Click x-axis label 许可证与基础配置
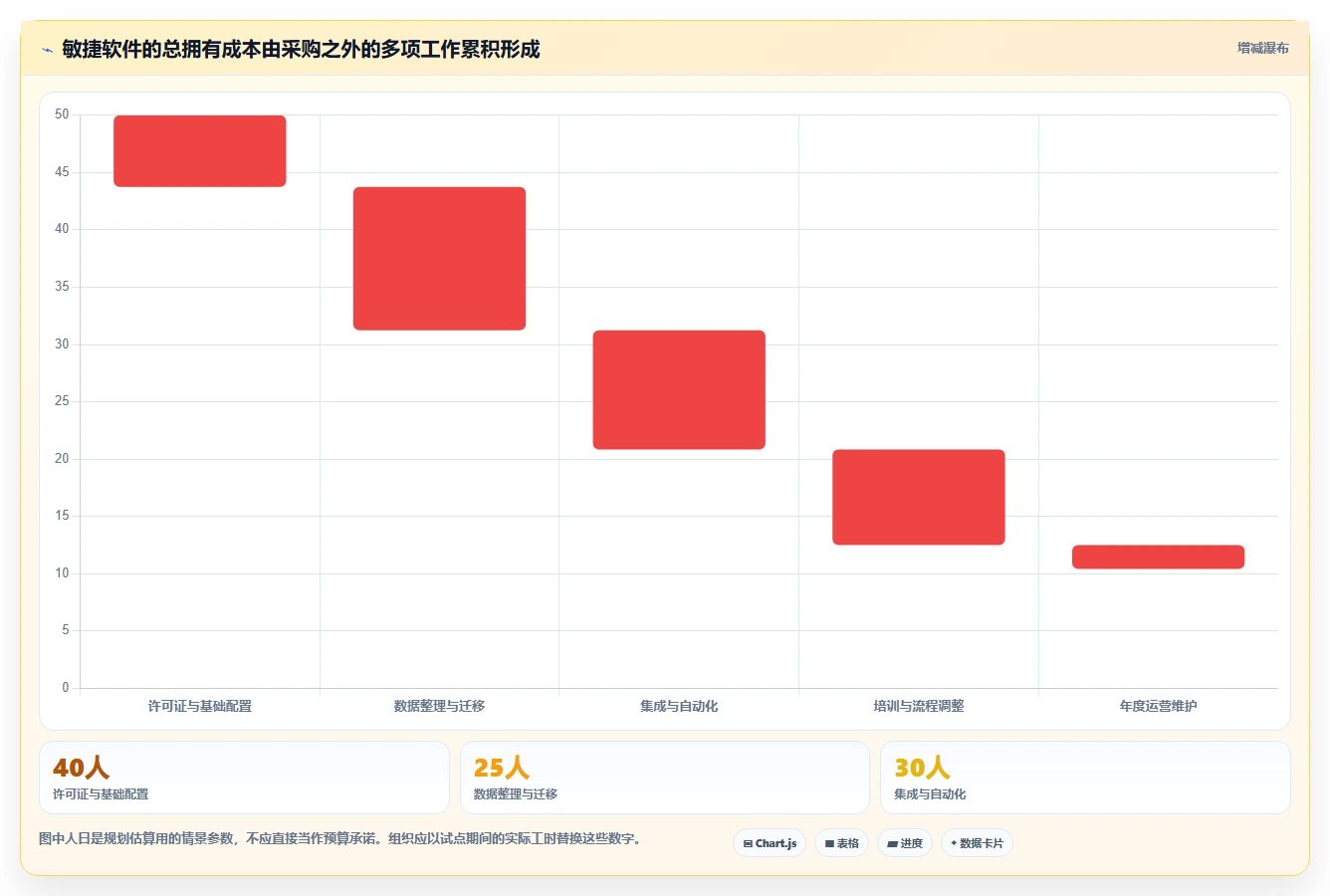The image size is (1330, 896). point(200,706)
